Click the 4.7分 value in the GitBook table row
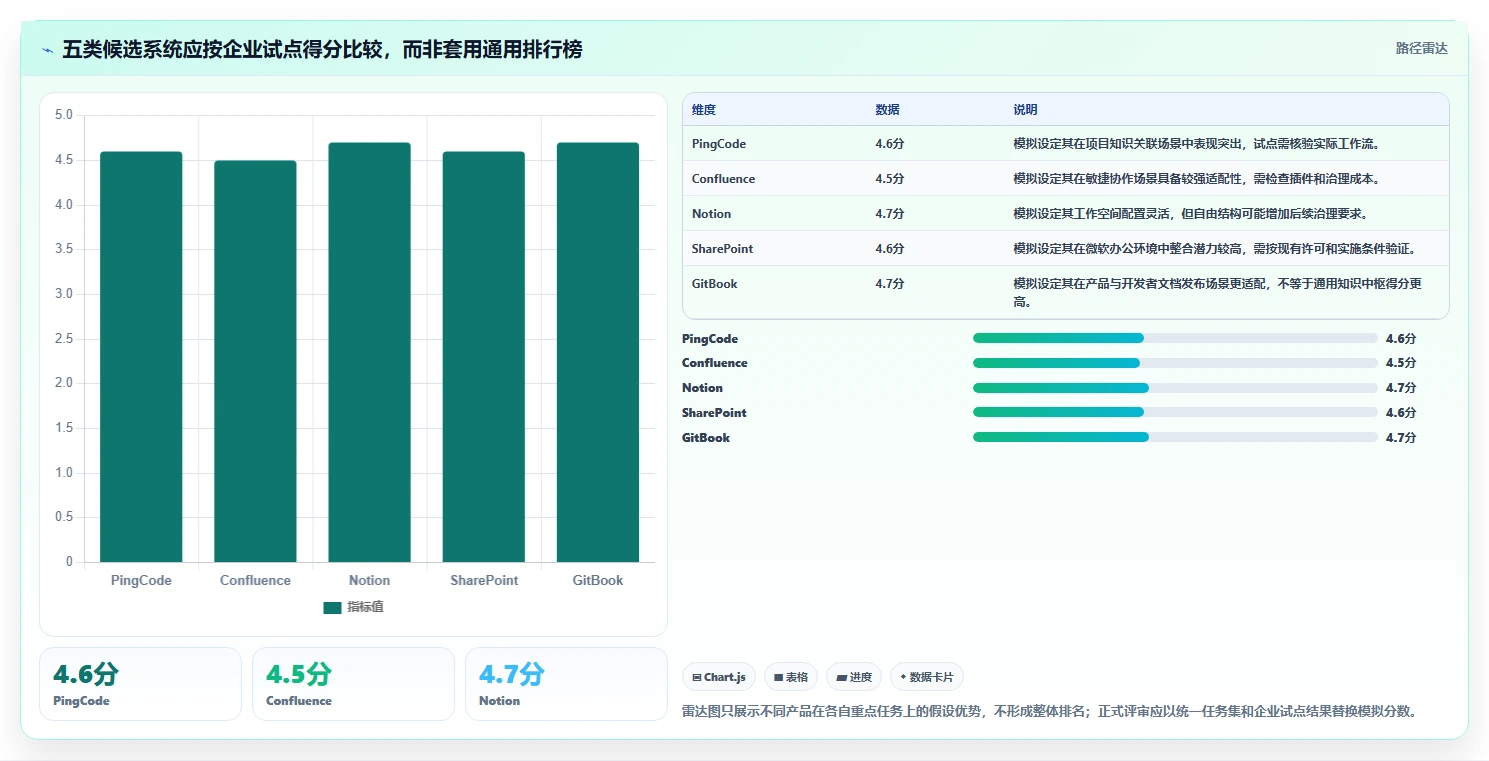This screenshot has height=761, width=1489. [x=889, y=284]
